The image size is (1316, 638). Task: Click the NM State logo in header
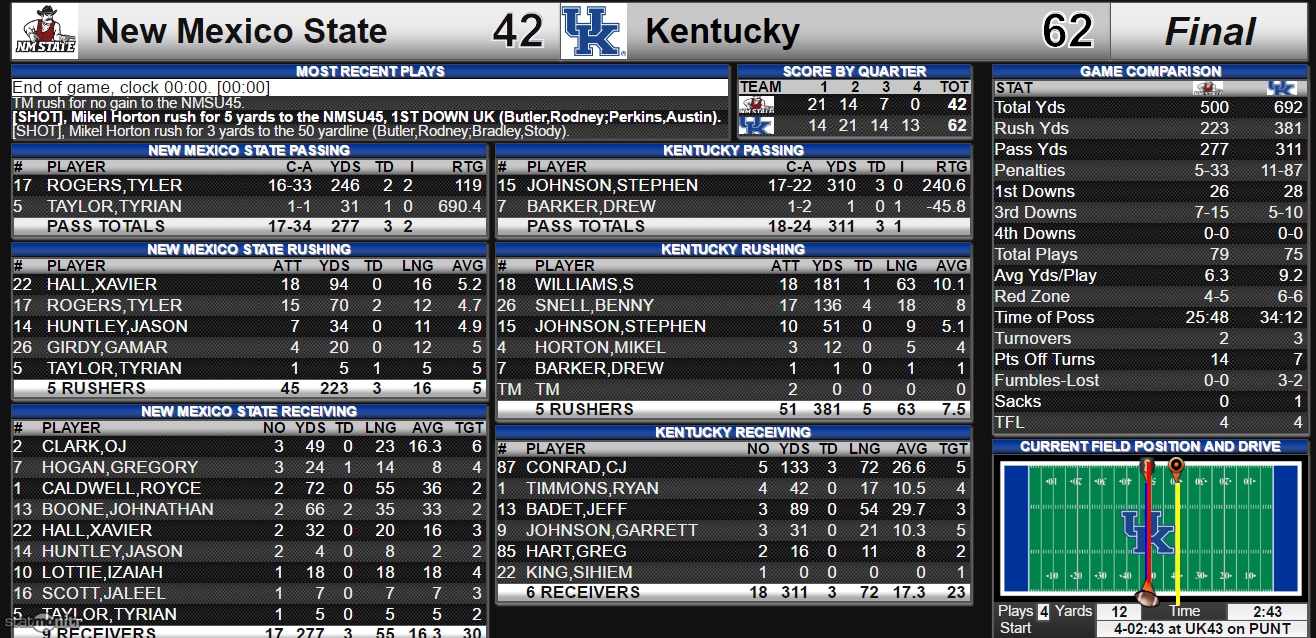point(44,31)
